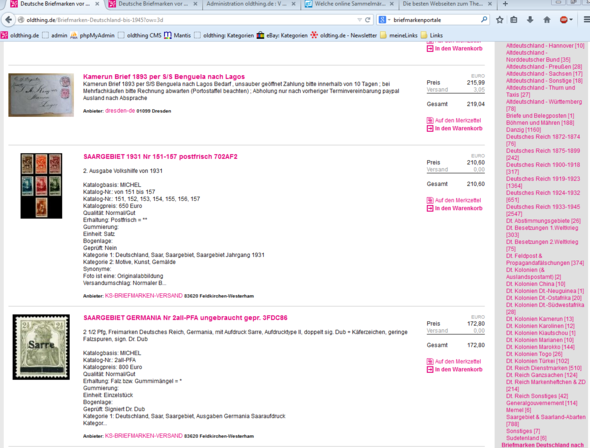This screenshot has width=590, height=448.
Task: Open the search engine selector dropdown
Action: (x=384, y=20)
